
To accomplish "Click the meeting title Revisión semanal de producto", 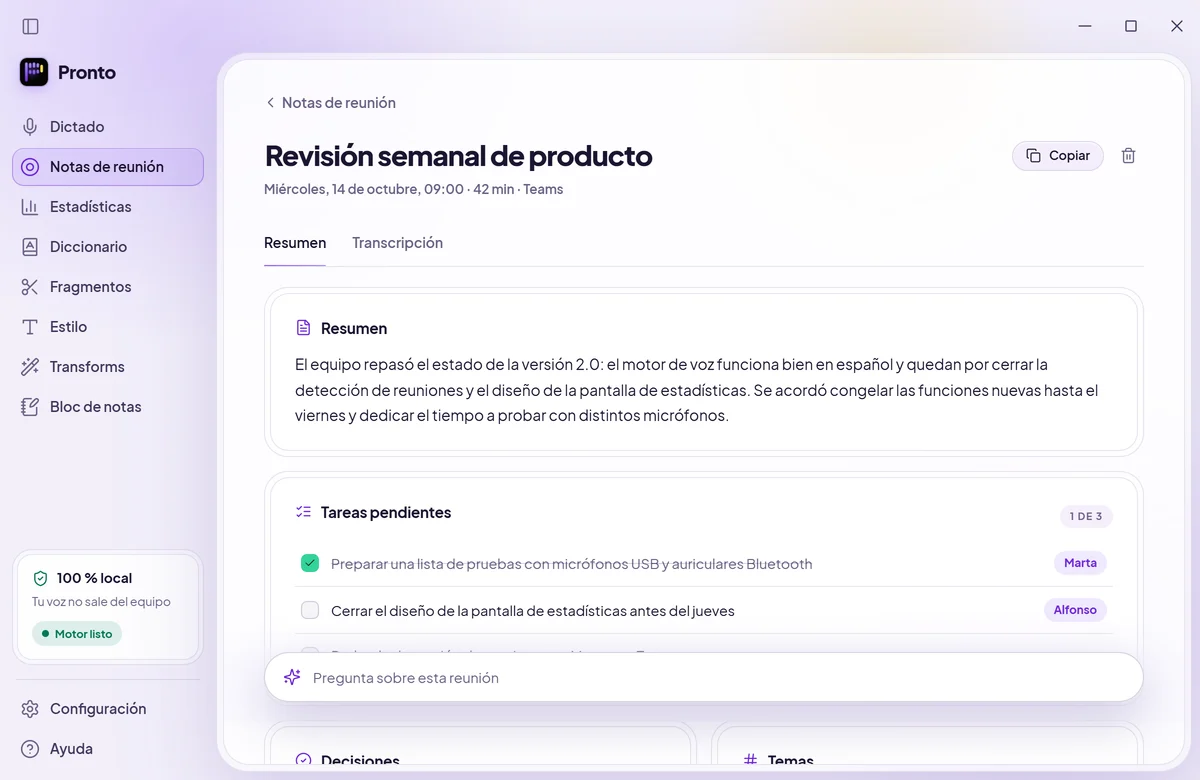I will tap(458, 156).
